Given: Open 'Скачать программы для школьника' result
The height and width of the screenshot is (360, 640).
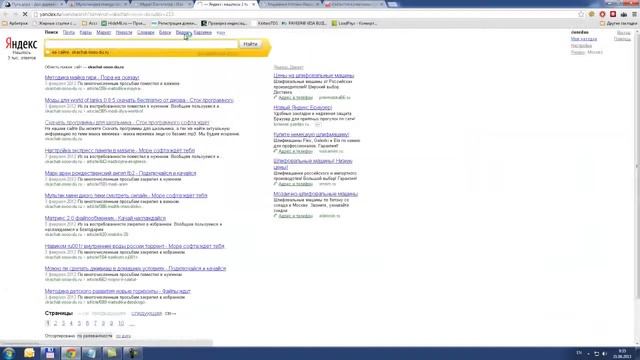Looking at the screenshot, I should click(127, 122).
